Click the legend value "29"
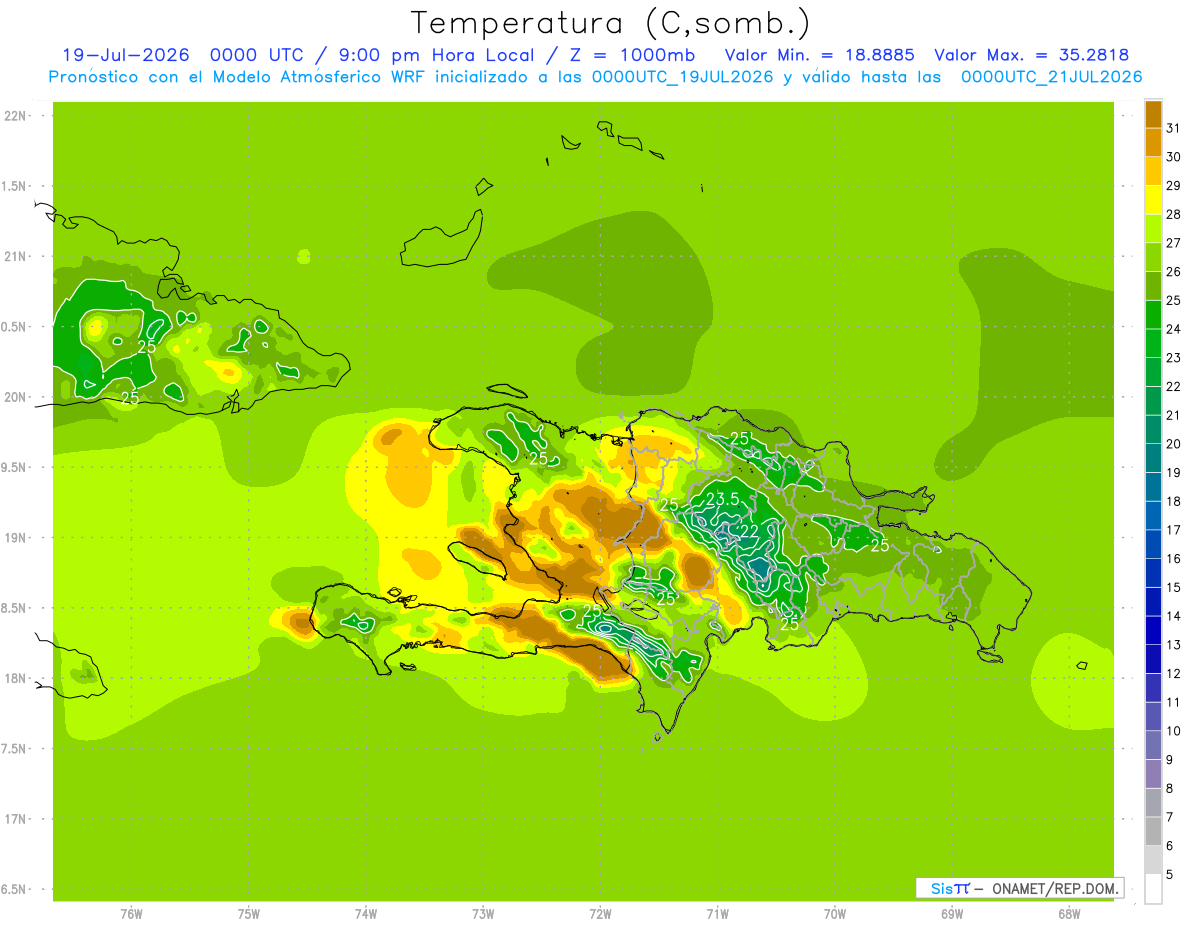 (1173, 186)
